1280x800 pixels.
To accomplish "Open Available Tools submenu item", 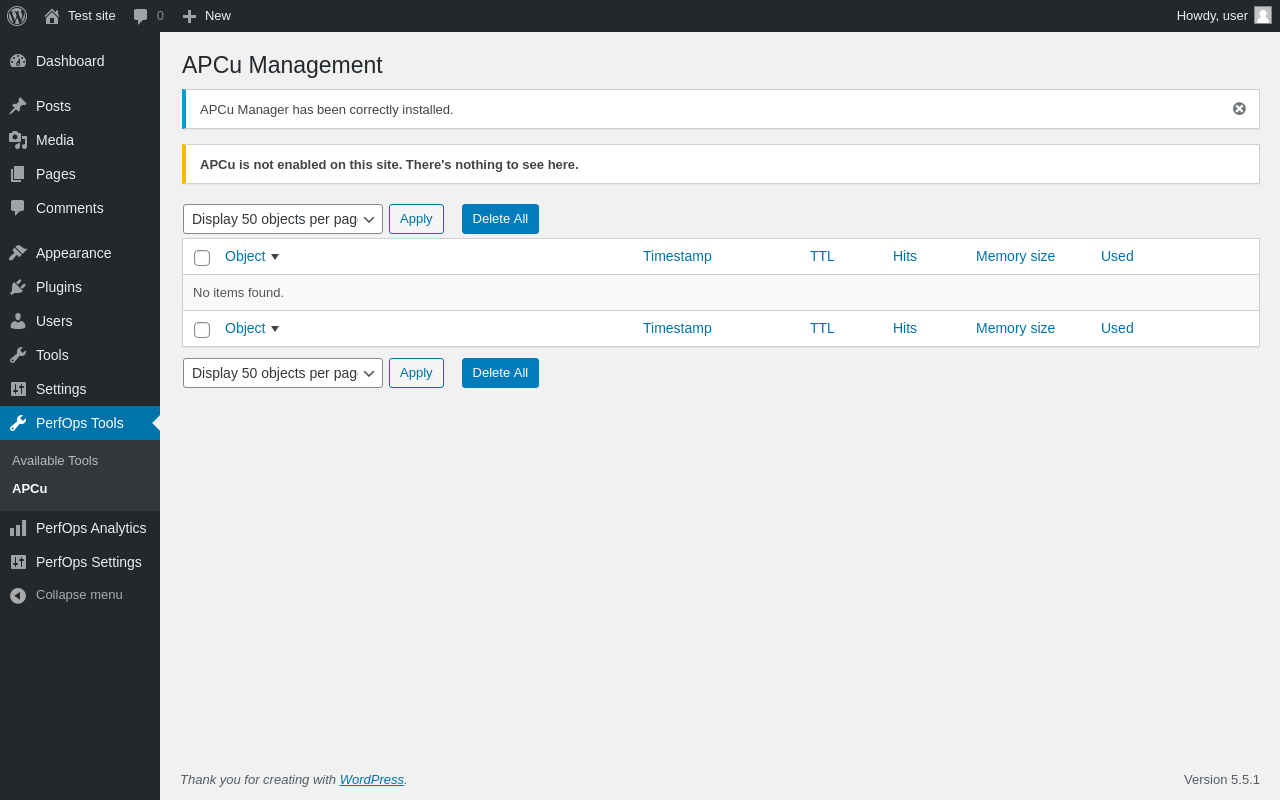I will (x=55, y=461).
